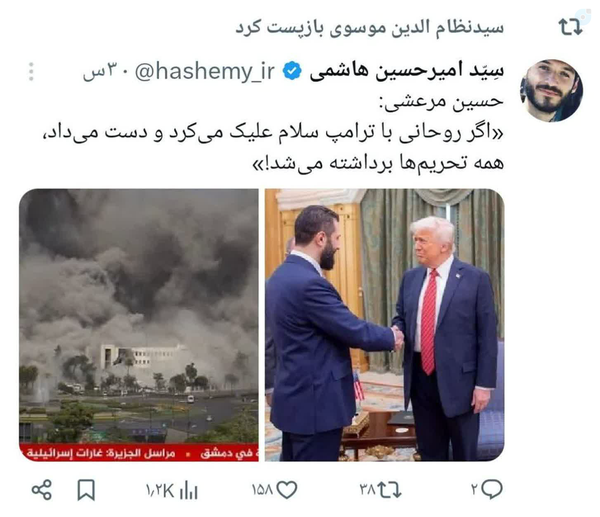Open the reply speech bubble icon
Image resolution: width=600 pixels, height=517 pixels.
coord(492,489)
